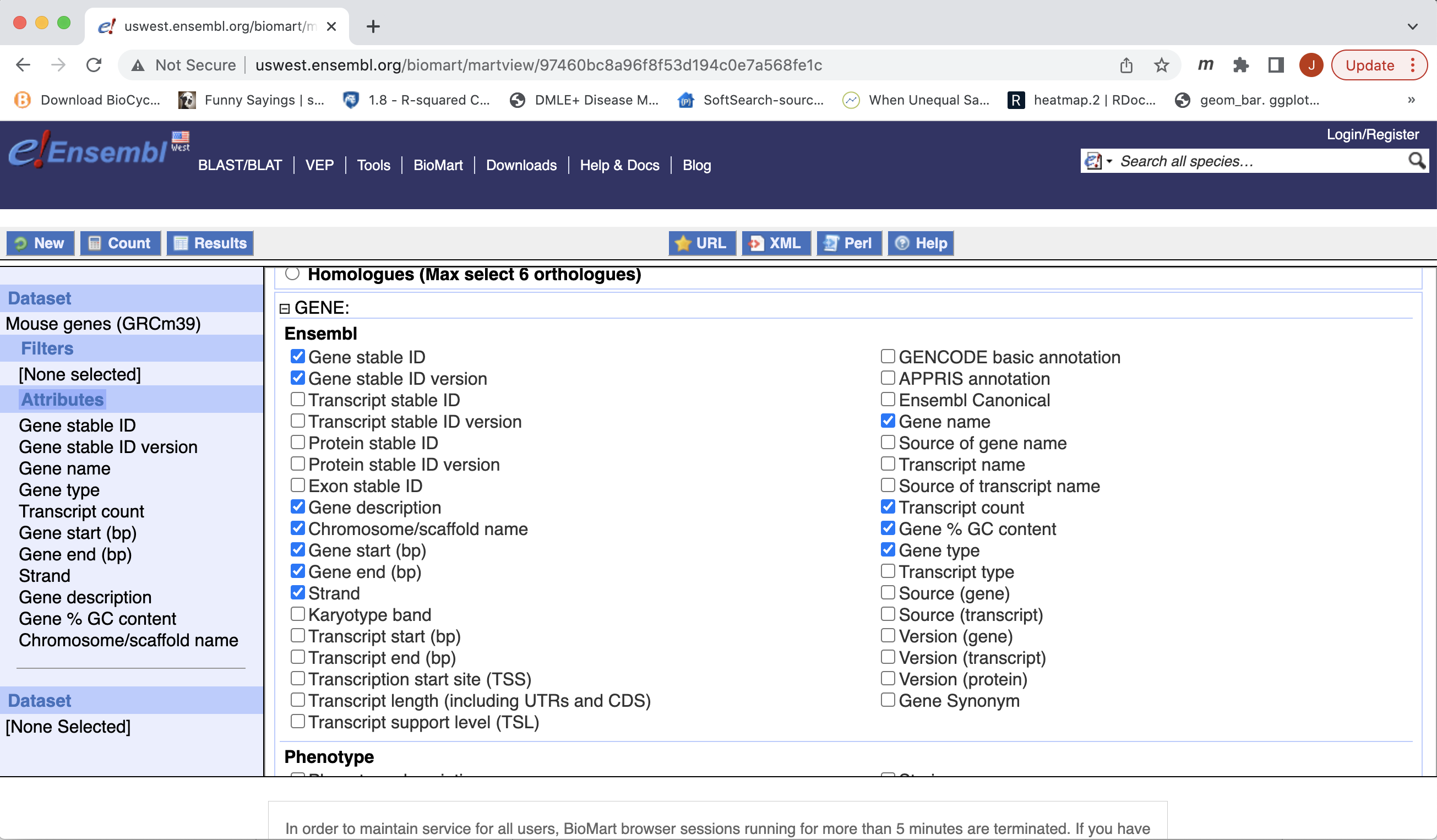
Task: Click the Perl export icon
Action: point(848,243)
